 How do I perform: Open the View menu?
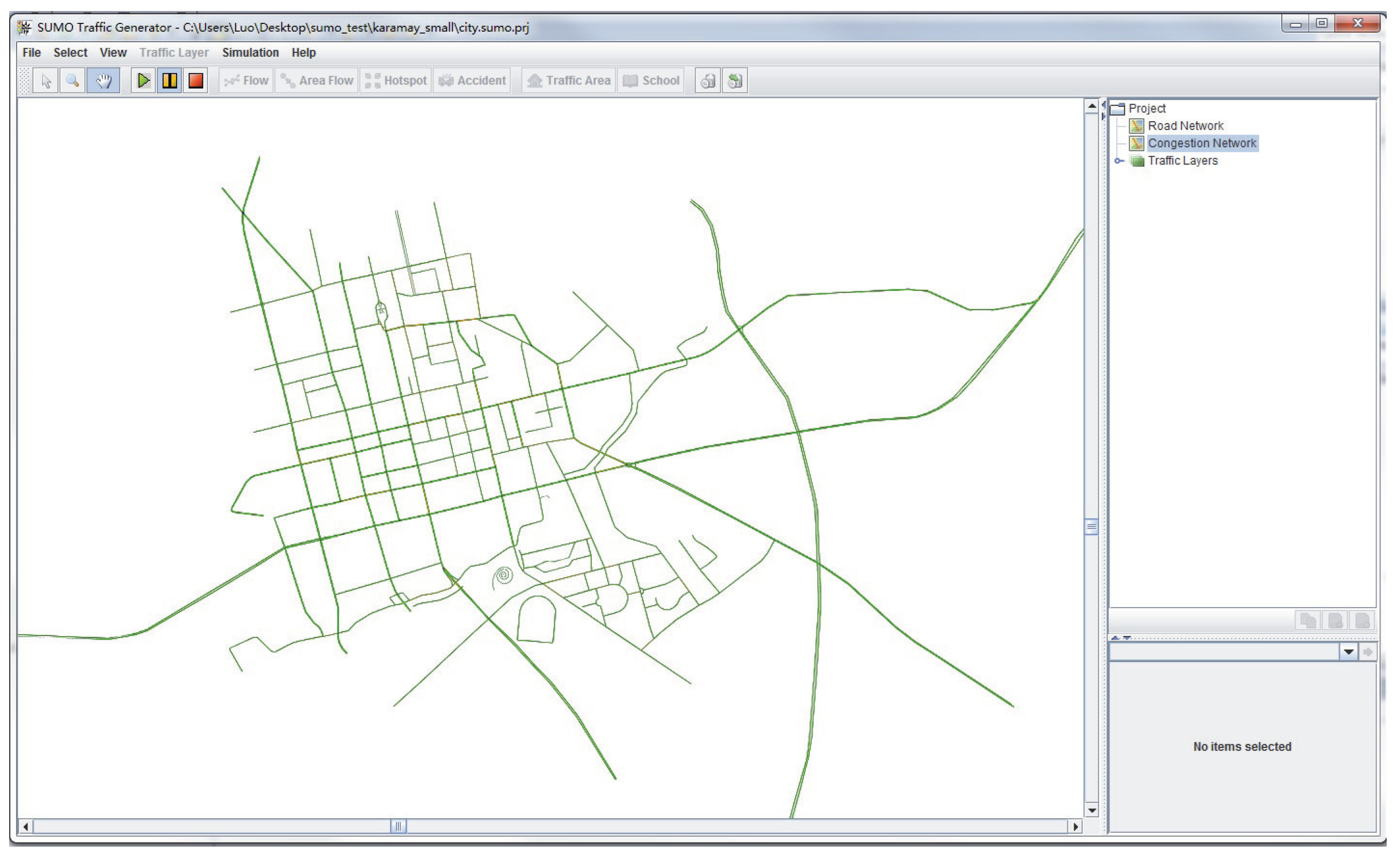point(113,52)
